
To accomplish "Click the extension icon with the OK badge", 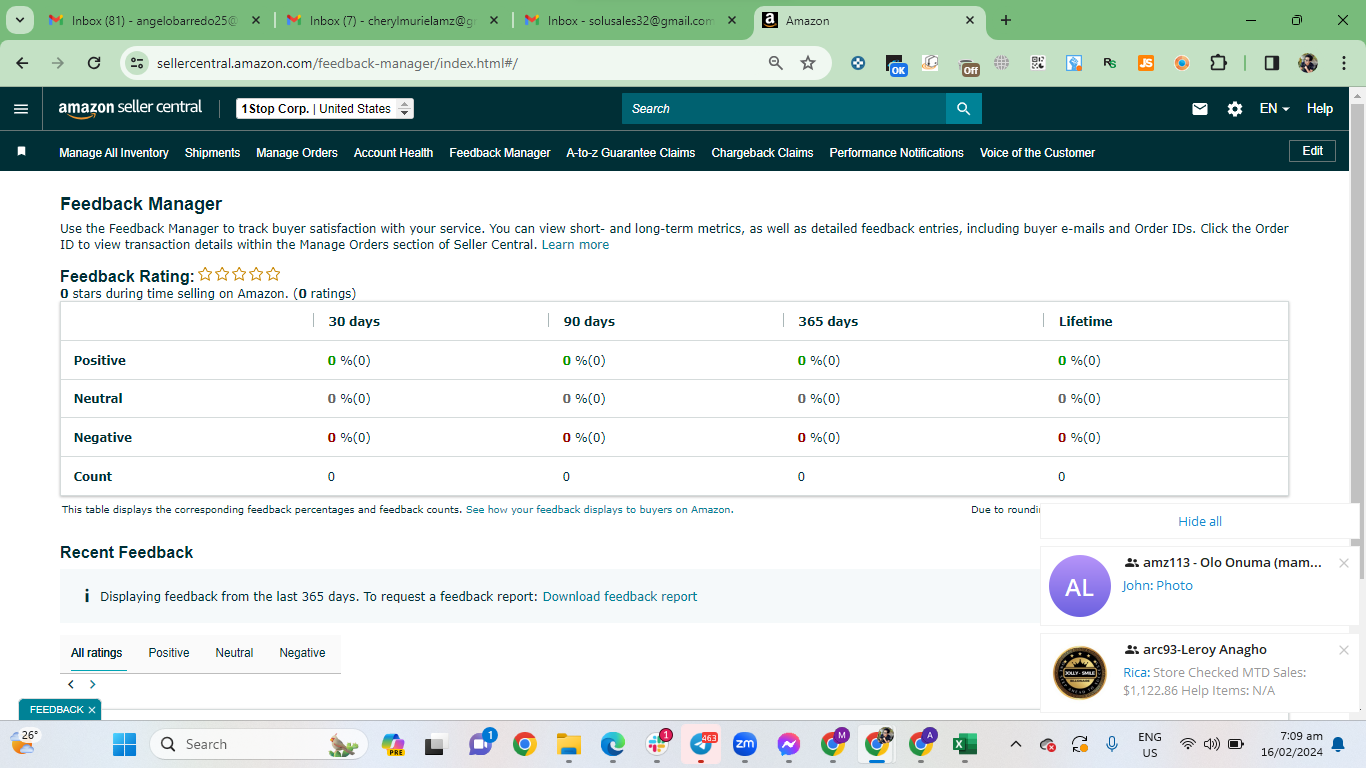I will [x=896, y=65].
